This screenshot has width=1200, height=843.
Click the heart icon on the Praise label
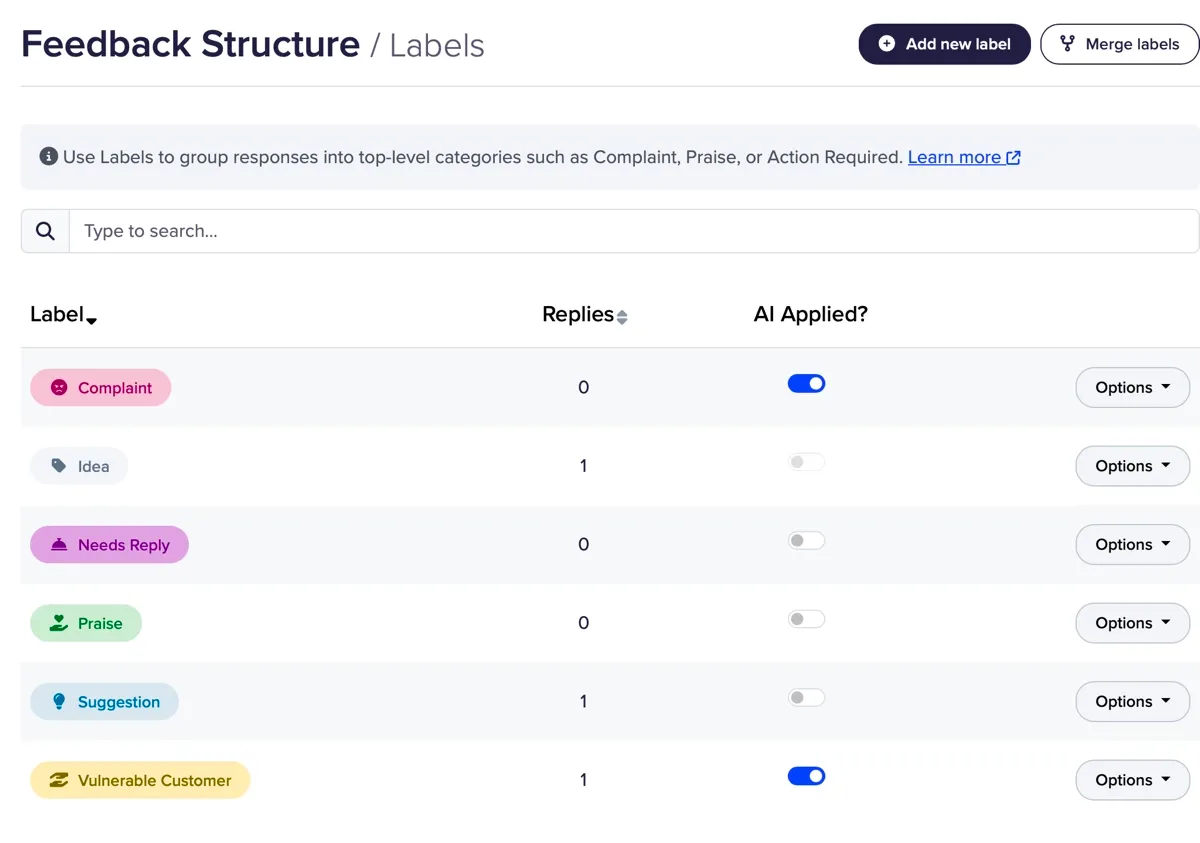point(58,622)
